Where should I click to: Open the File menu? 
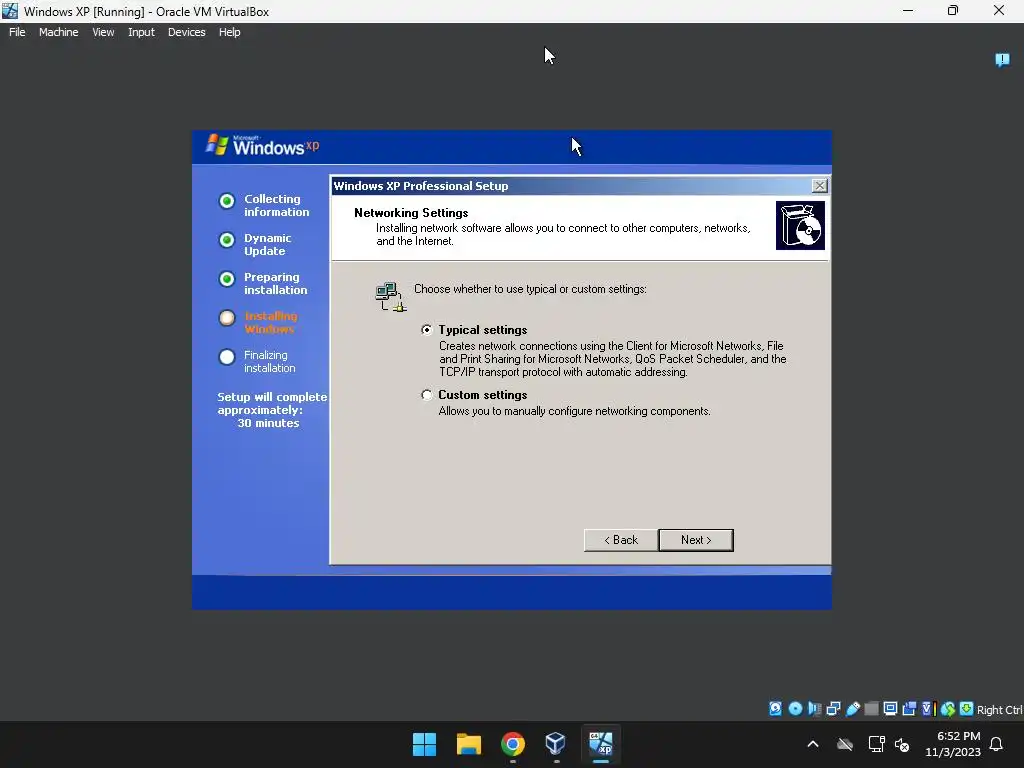(x=17, y=32)
